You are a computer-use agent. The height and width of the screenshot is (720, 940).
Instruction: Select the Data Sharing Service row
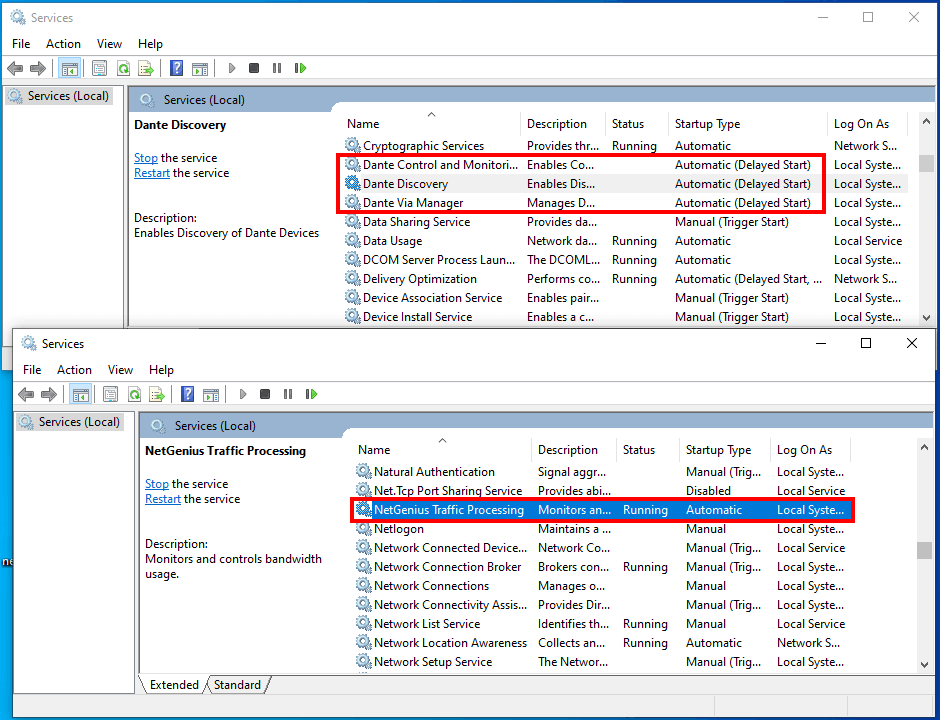(625, 222)
